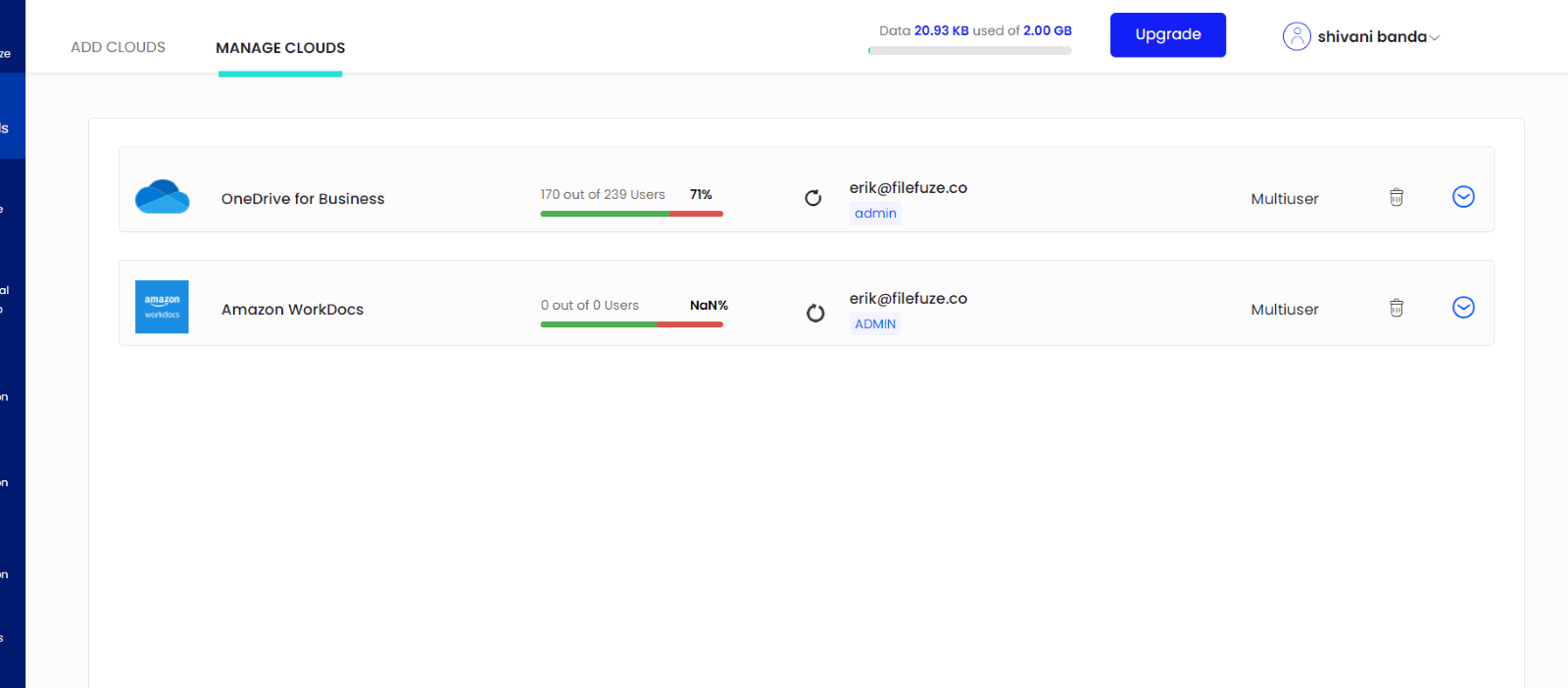Click the uppercase ADMIN badge
The image size is (1568, 688).
[875, 324]
